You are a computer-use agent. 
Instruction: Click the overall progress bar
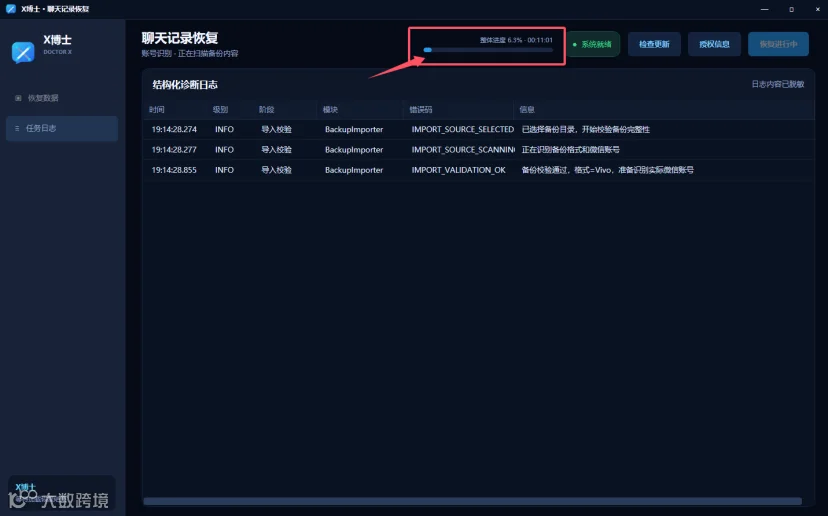pos(488,50)
